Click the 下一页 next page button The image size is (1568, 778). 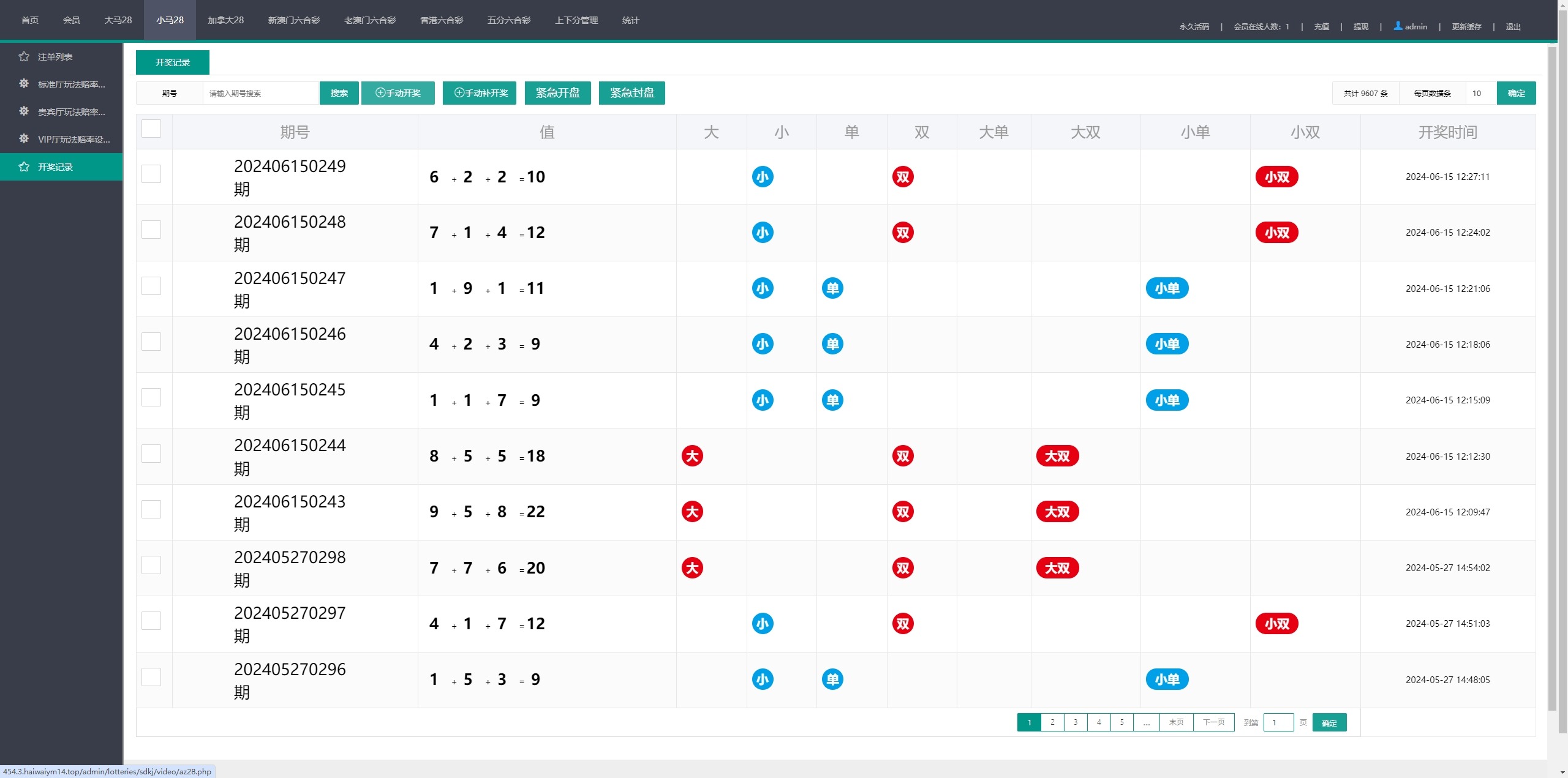coord(1213,722)
